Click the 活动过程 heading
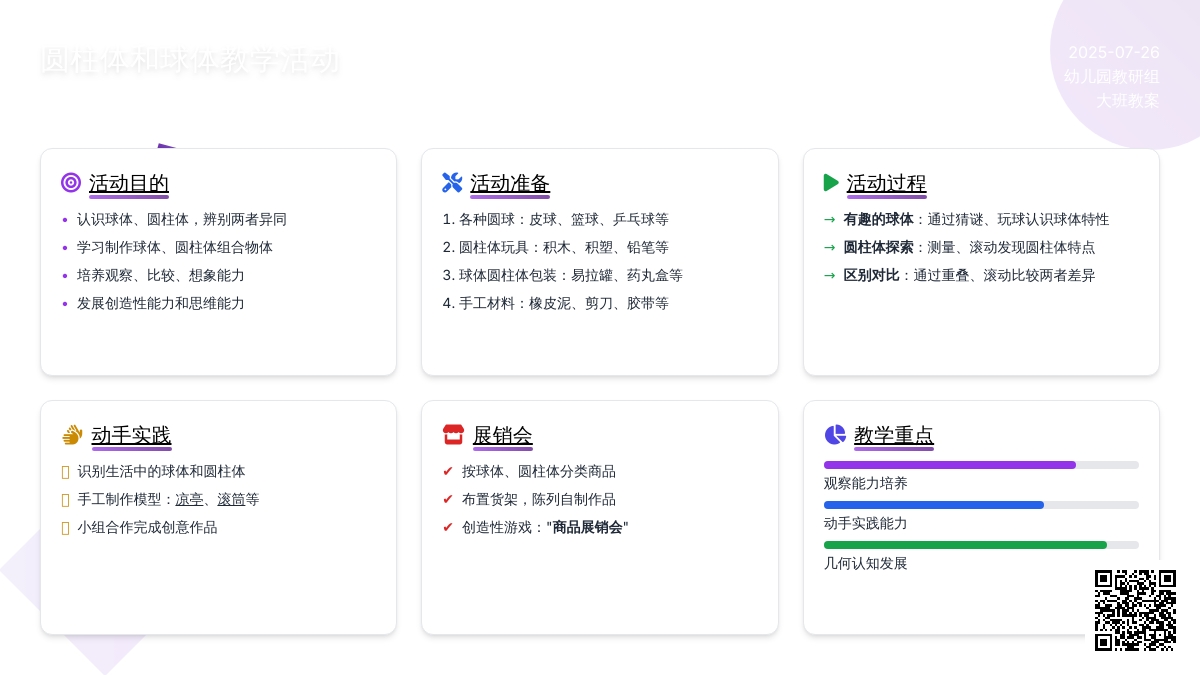This screenshot has width=1200, height=675. [x=887, y=184]
